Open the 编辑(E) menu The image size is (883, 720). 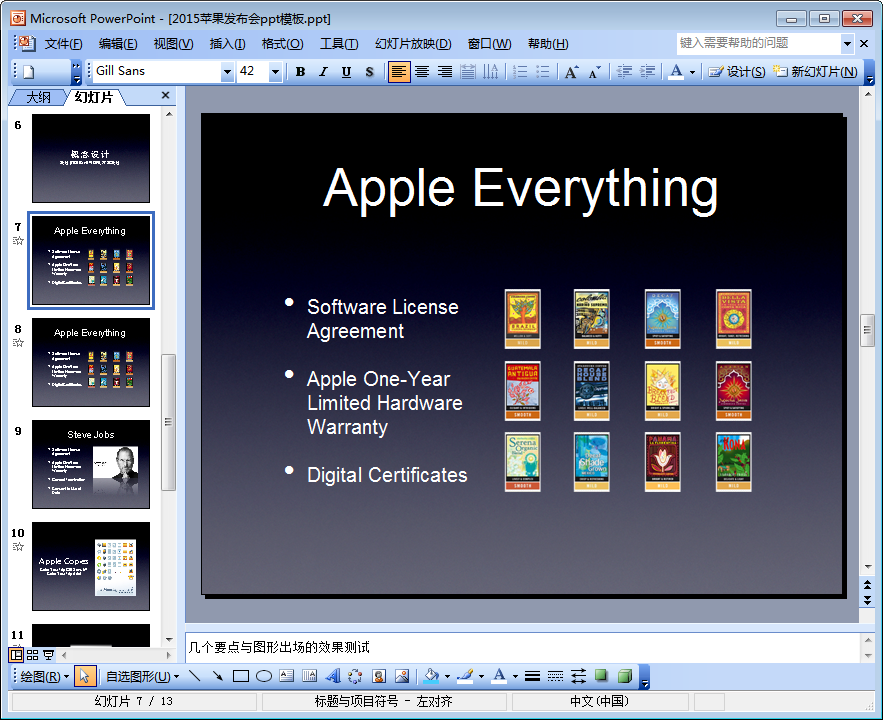[118, 44]
